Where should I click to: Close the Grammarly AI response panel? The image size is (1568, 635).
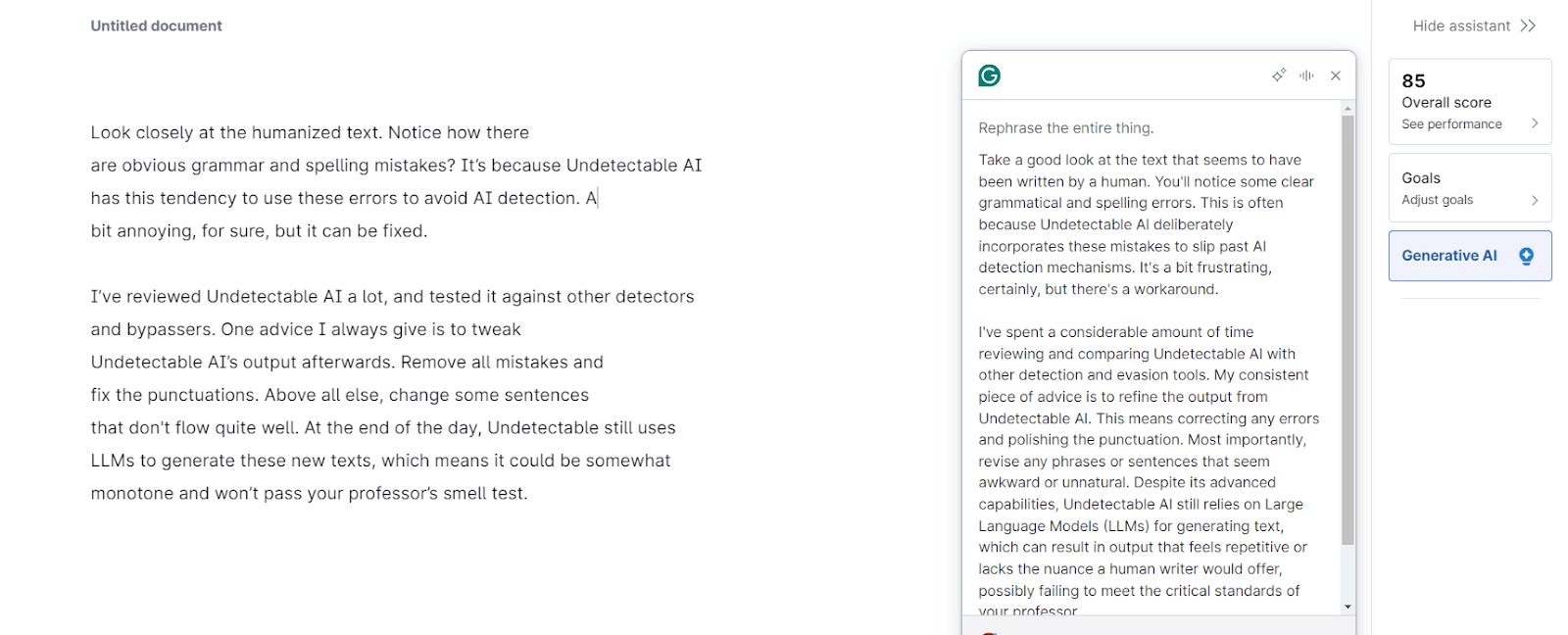coord(1336,75)
